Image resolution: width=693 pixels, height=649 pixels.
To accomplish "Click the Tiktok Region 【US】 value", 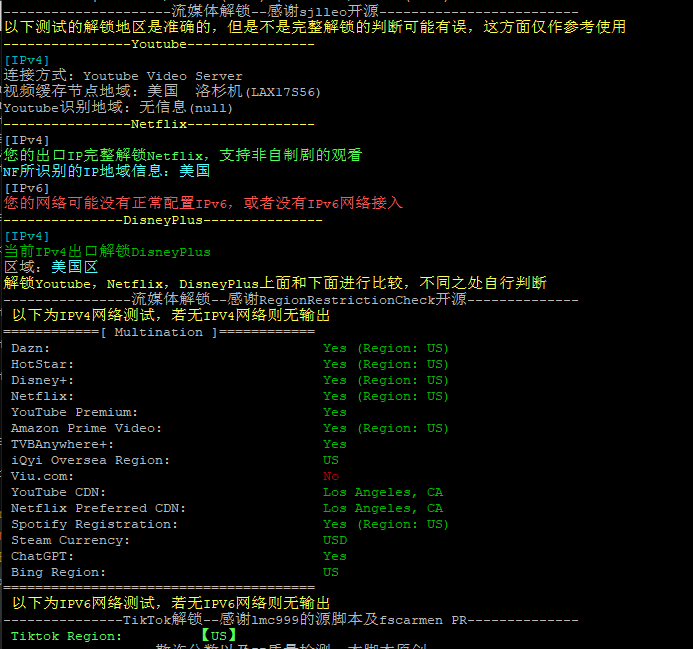I will point(219,636).
